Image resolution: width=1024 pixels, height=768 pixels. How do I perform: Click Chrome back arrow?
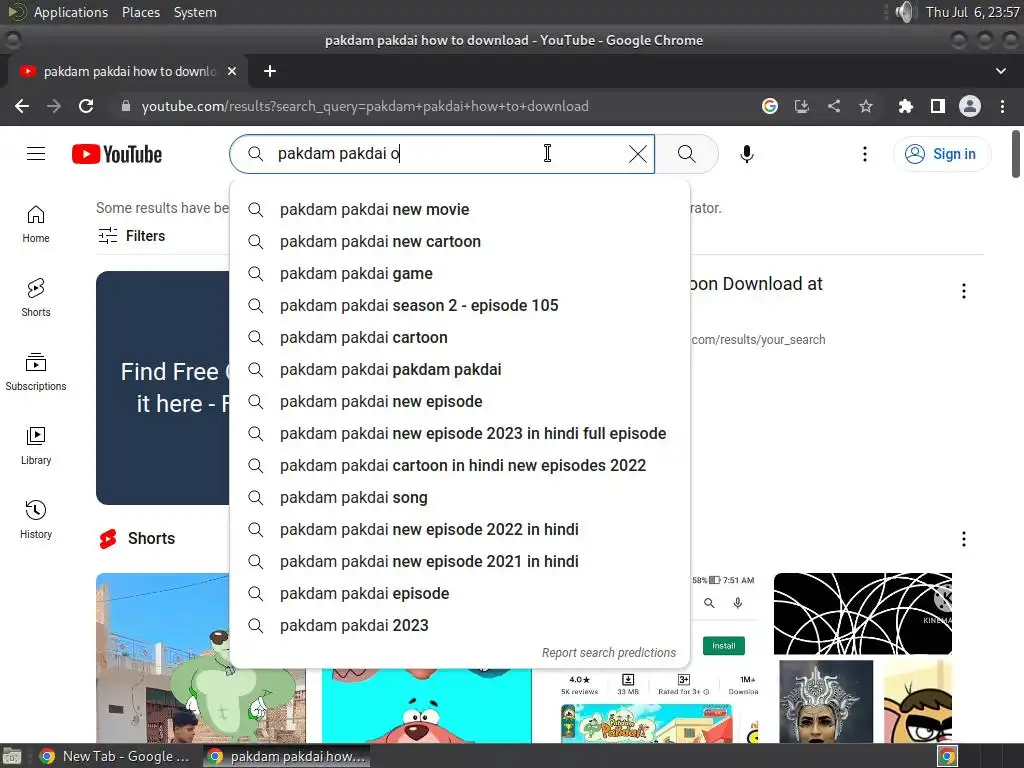(22, 106)
